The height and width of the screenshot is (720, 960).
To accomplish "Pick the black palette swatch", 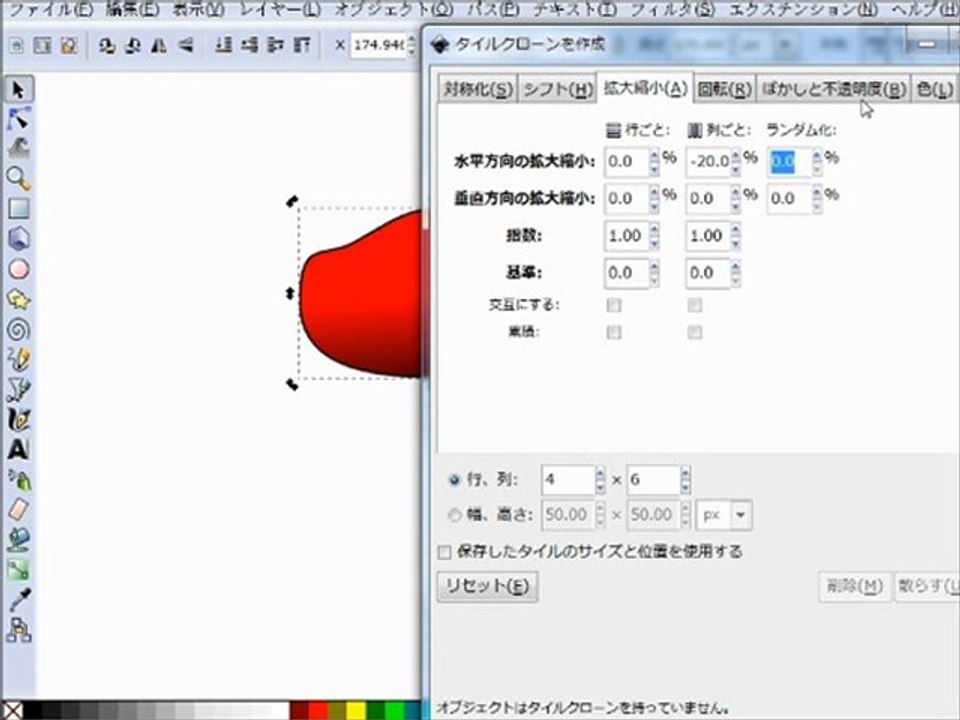I will tap(32, 710).
